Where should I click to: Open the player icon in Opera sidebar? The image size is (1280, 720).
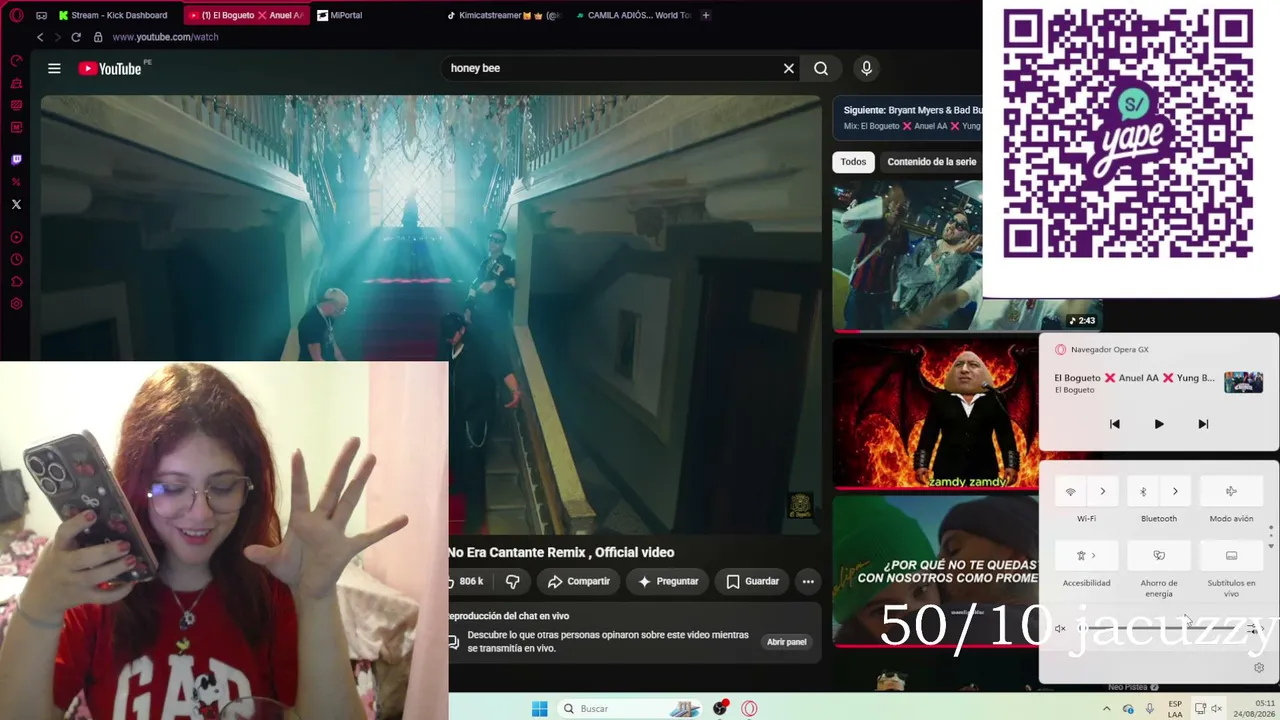[16, 238]
